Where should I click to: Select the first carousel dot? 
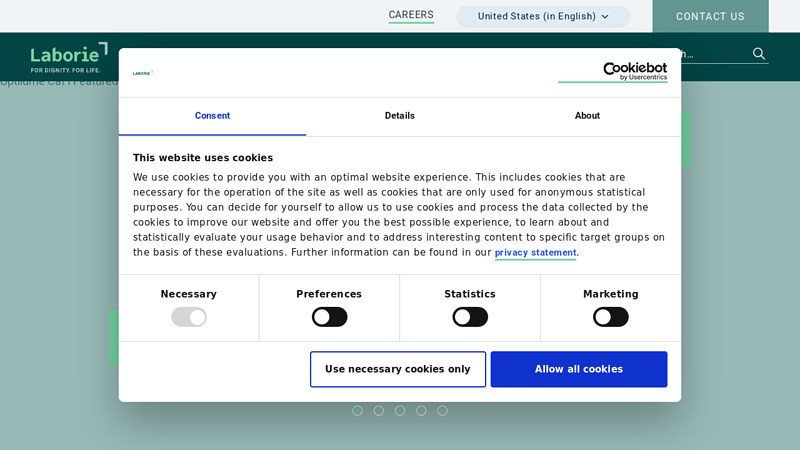(357, 411)
